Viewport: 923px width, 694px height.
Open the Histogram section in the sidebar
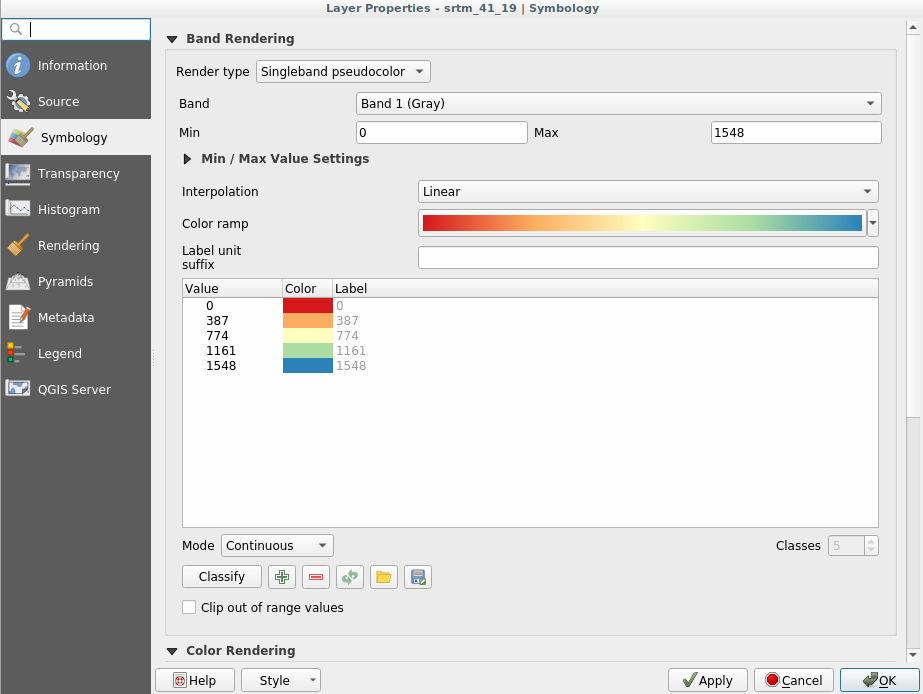(x=68, y=210)
